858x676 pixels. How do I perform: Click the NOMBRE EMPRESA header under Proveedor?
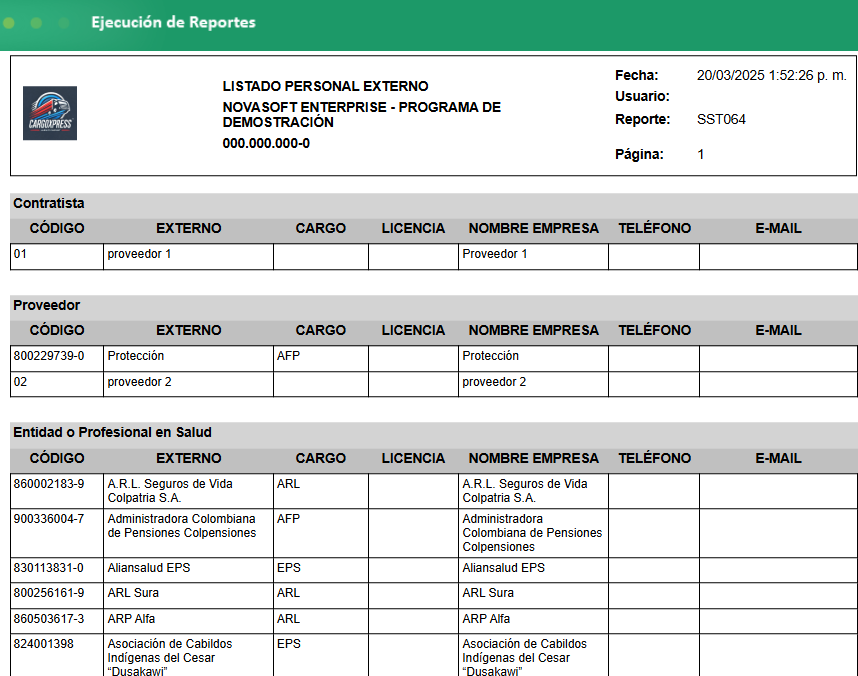534,330
